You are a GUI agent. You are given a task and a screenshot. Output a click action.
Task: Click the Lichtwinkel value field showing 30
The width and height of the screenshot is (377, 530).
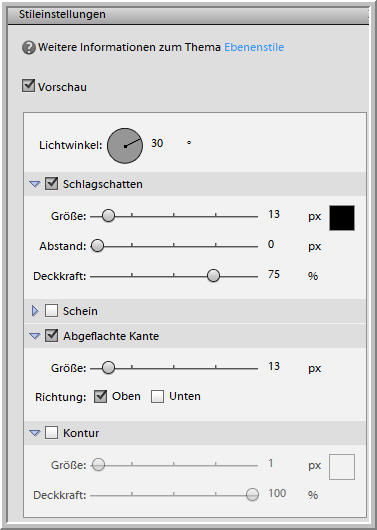click(157, 143)
